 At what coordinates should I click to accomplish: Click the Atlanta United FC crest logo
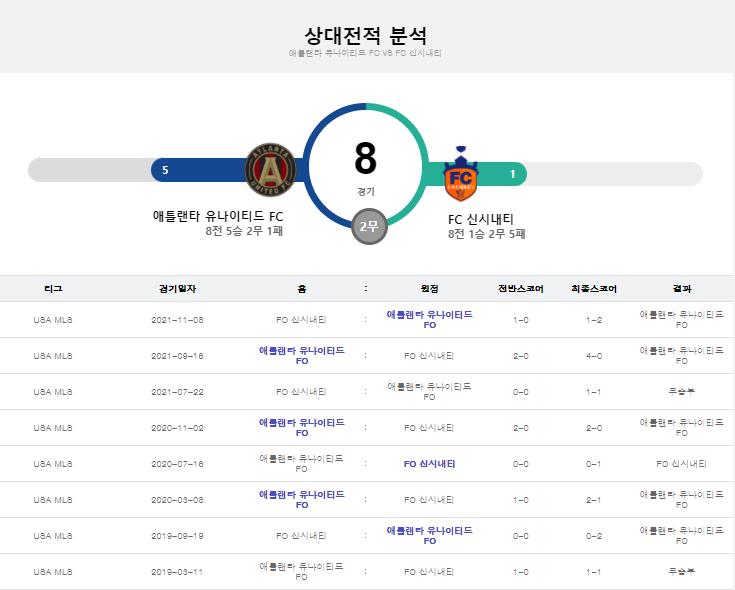tap(270, 170)
